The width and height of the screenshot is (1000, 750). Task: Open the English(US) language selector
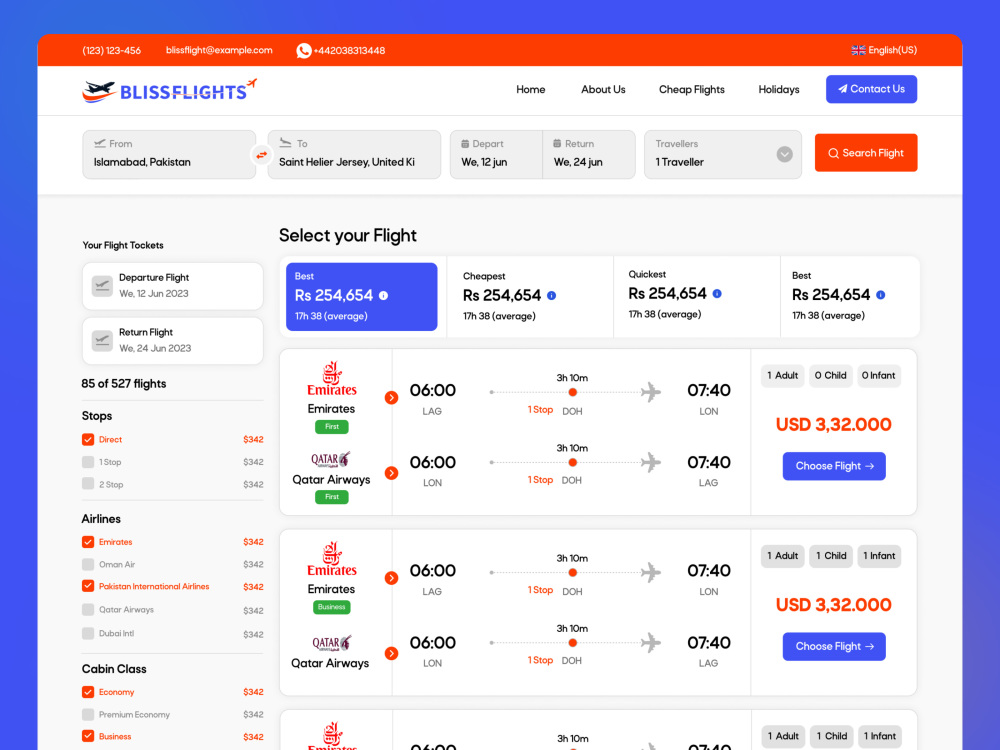[884, 50]
